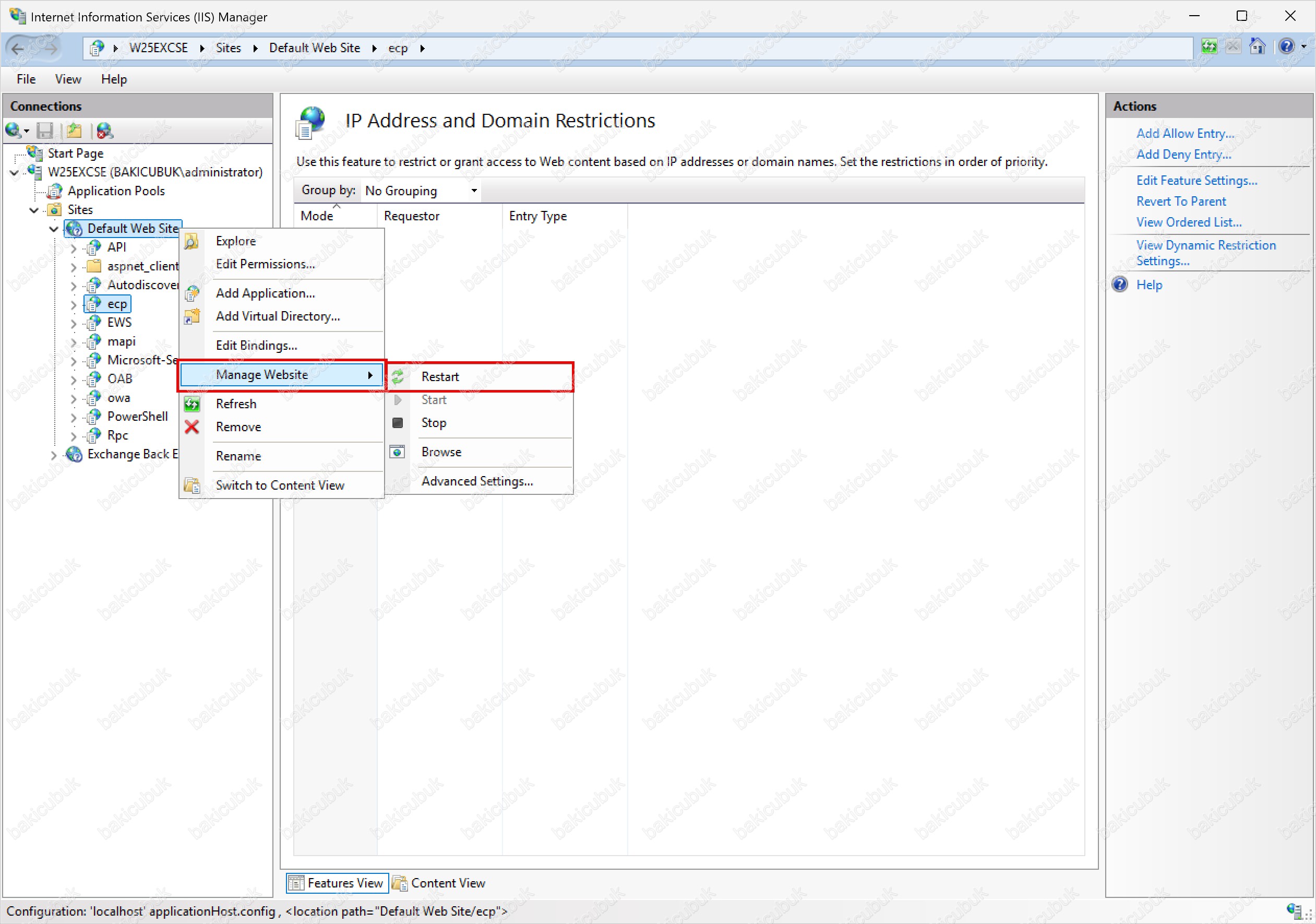This screenshot has height=924, width=1316.
Task: Expand the ecp tree node
Action: 74,304
